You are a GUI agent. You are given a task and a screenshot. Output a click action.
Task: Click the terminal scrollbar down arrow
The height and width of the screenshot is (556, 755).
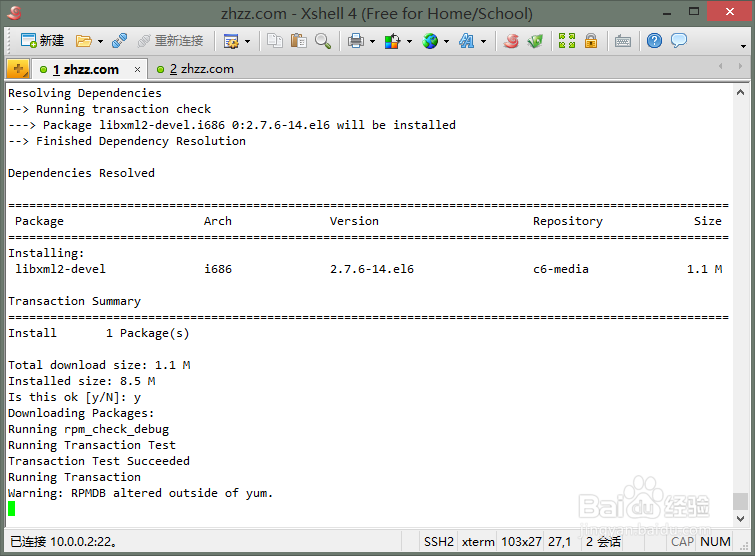pos(741,518)
